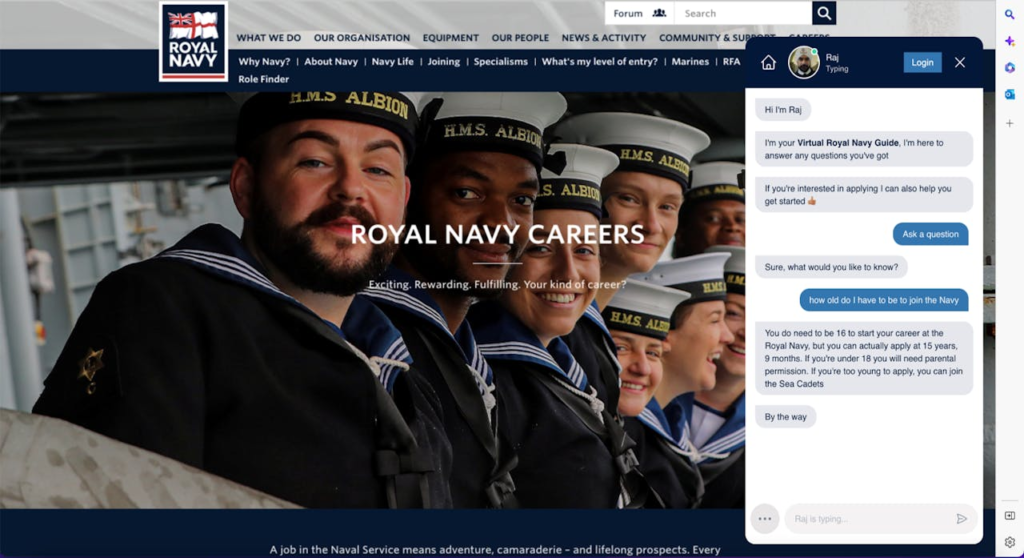Open the Our People menu
1024x558 pixels.
(520, 38)
